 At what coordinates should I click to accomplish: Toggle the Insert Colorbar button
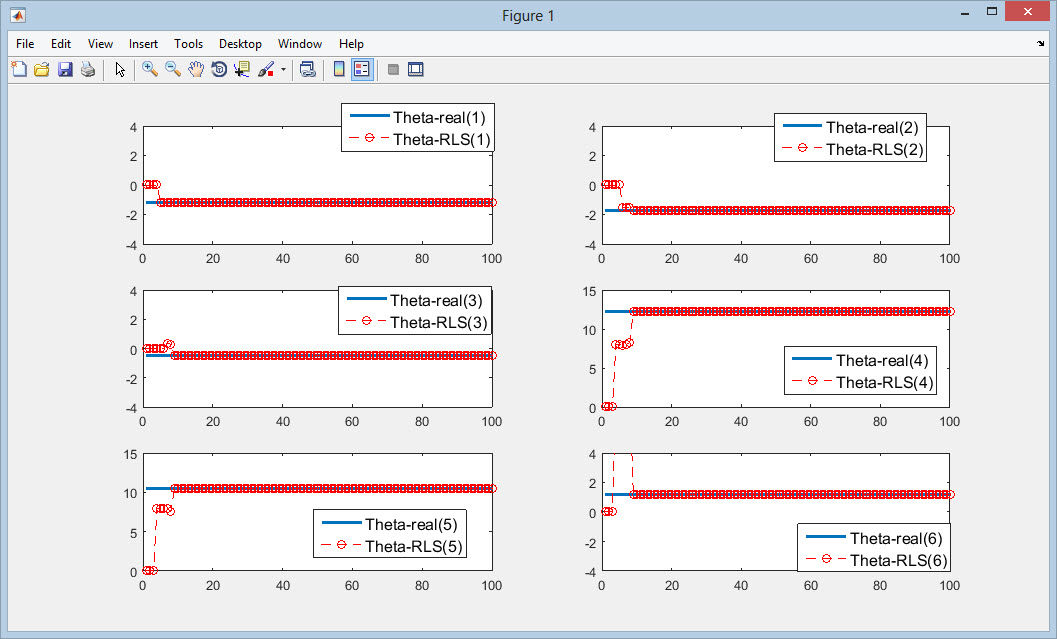339,69
